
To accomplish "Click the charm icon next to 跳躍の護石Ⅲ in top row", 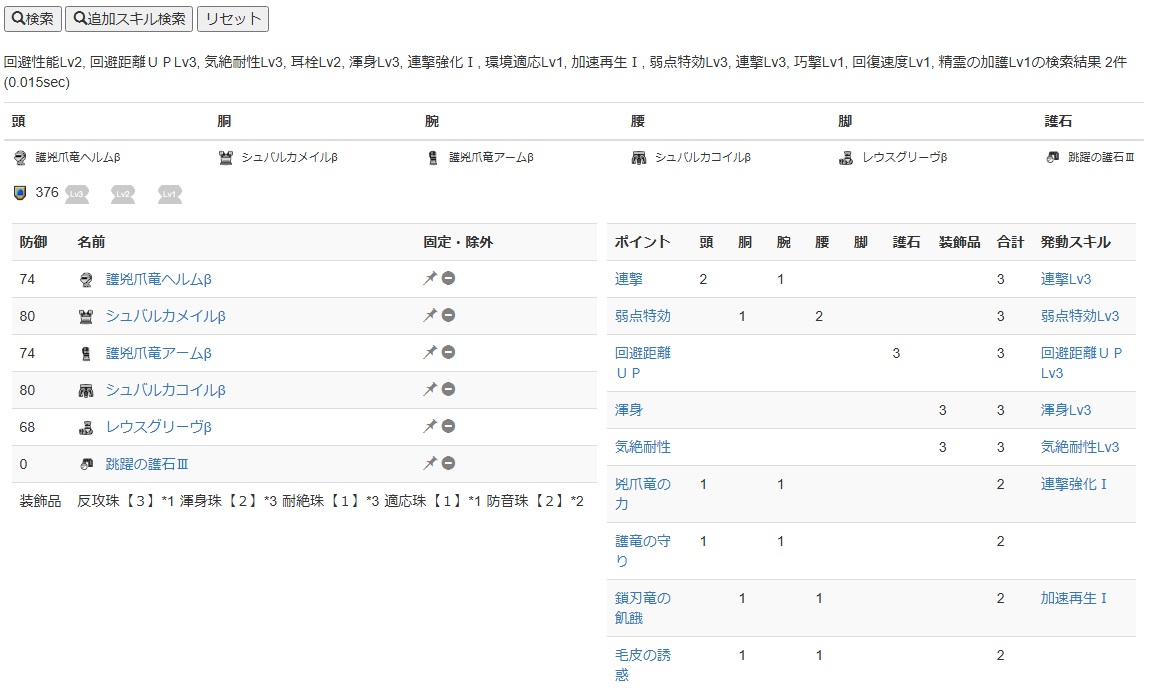I will click(1053, 158).
